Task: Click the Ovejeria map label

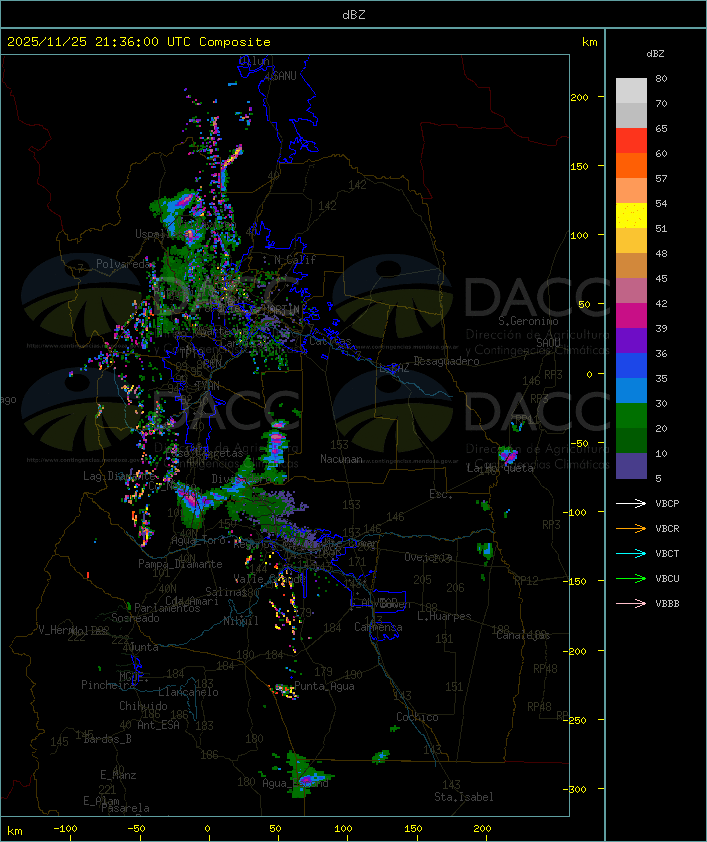Action: tap(428, 557)
